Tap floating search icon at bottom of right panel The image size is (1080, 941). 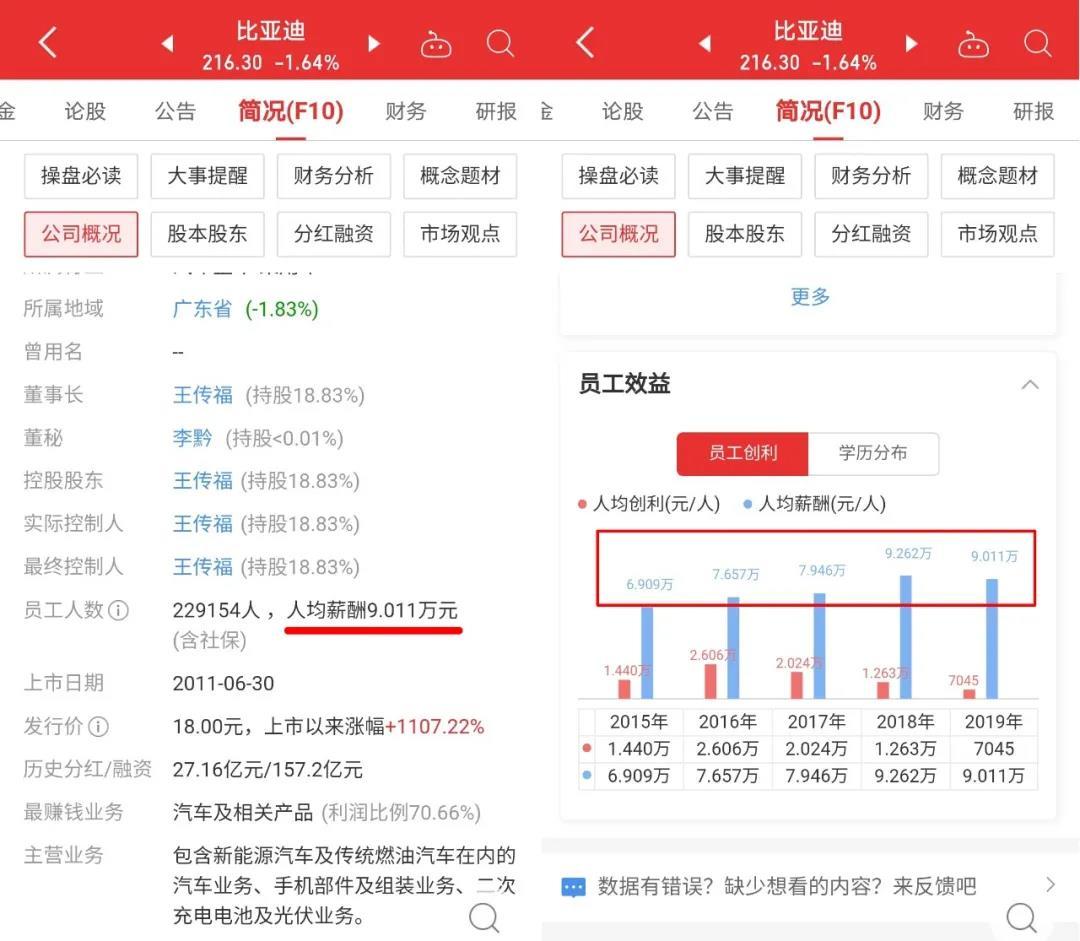pyautogui.click(x=1021, y=918)
